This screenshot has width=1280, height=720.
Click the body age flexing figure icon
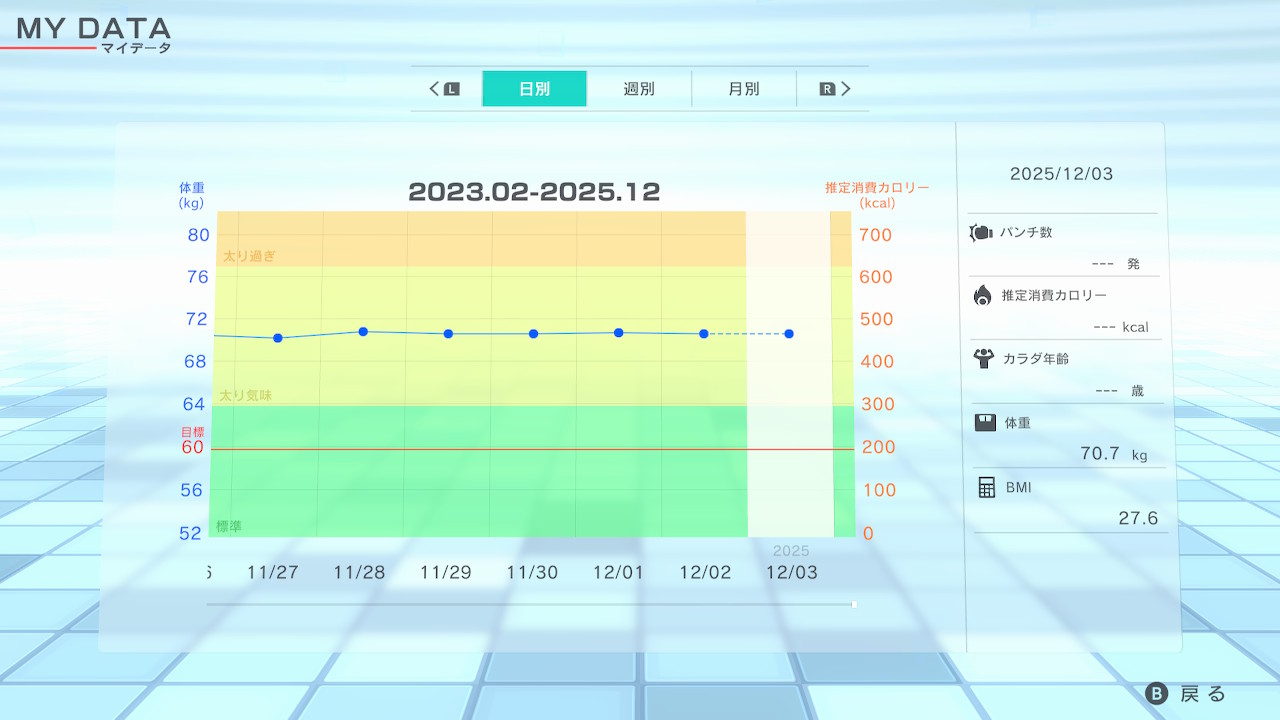coord(983,358)
